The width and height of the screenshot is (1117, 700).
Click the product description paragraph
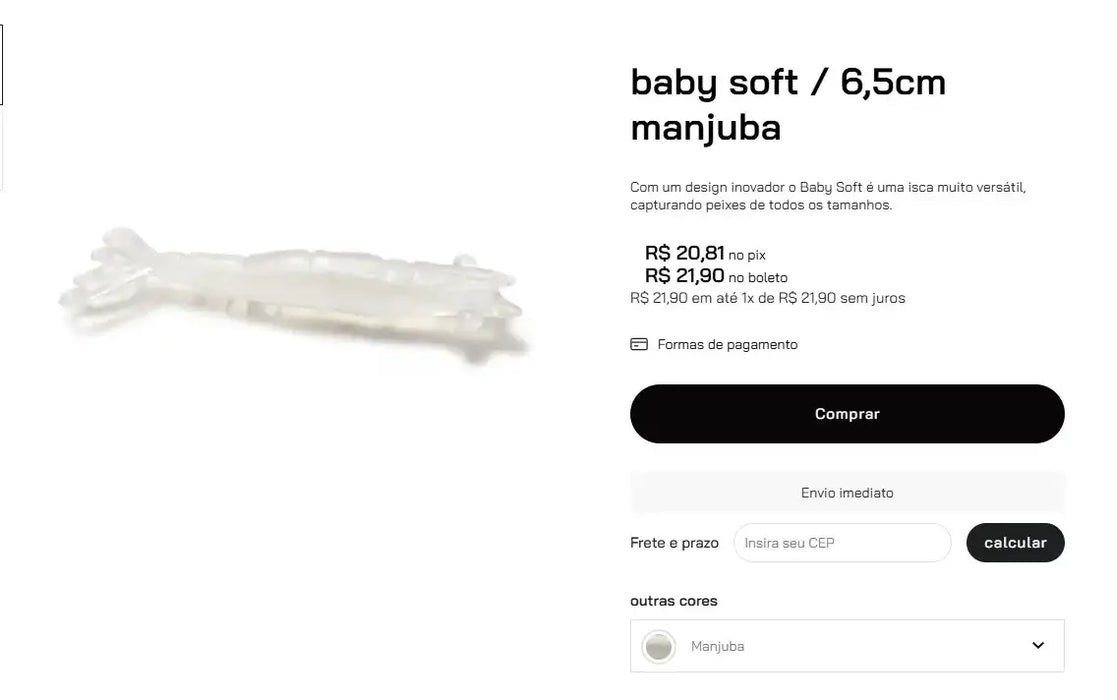(x=828, y=196)
